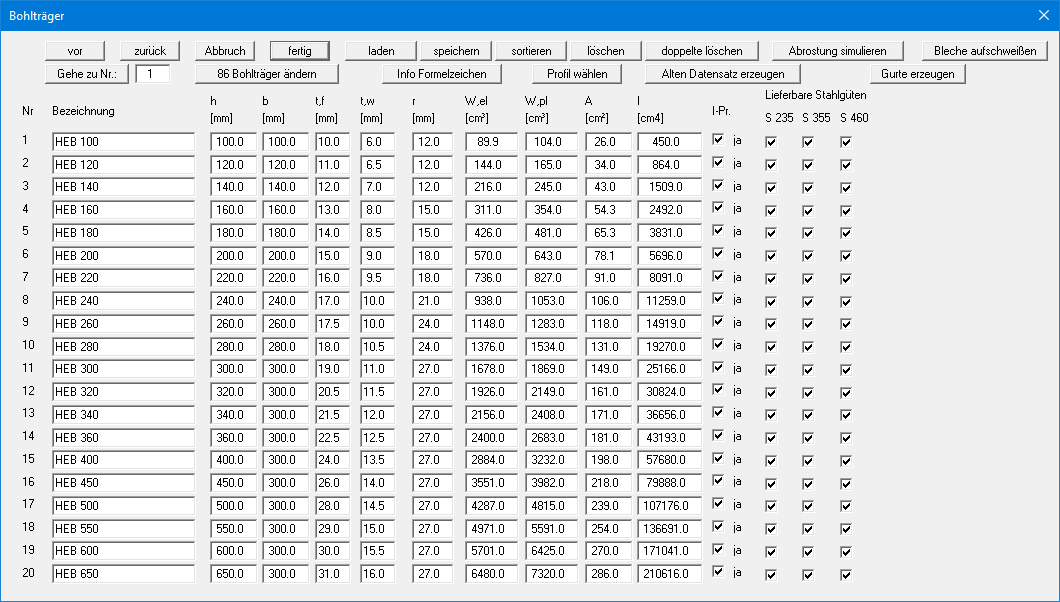
Task: Open 'Info Formelzeichen' help
Action: click(441, 74)
